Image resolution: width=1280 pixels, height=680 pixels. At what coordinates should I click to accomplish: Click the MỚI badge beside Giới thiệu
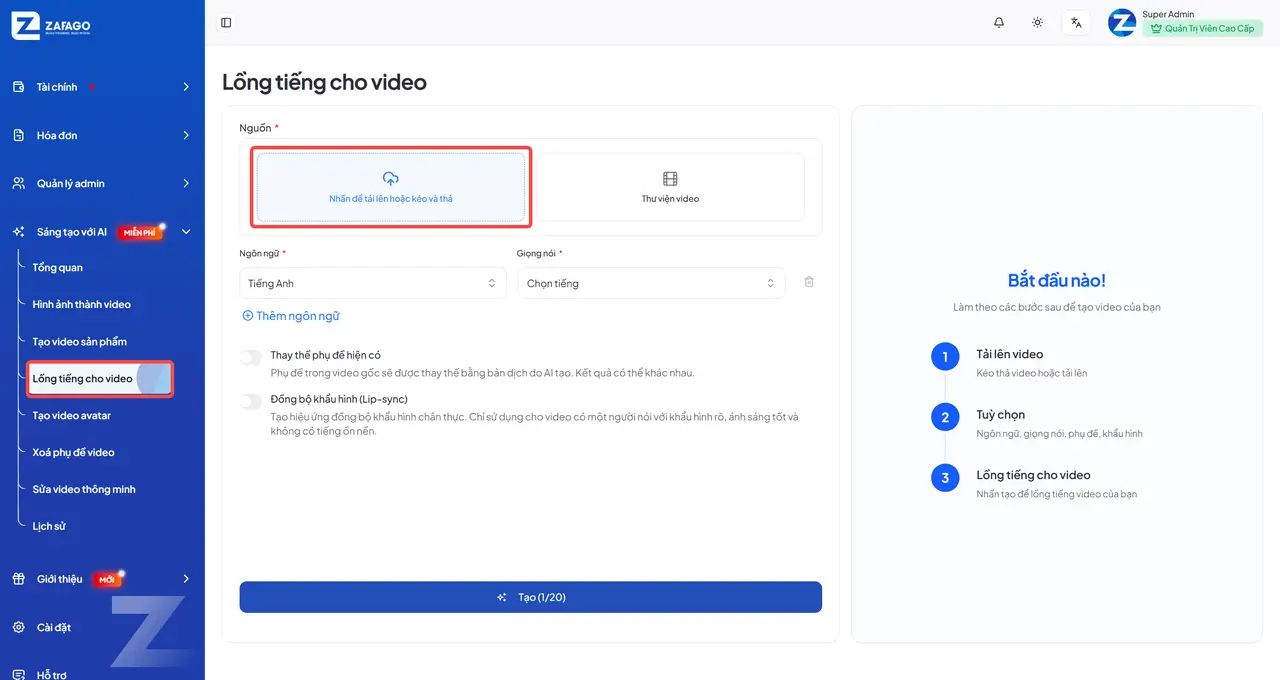[107, 580]
